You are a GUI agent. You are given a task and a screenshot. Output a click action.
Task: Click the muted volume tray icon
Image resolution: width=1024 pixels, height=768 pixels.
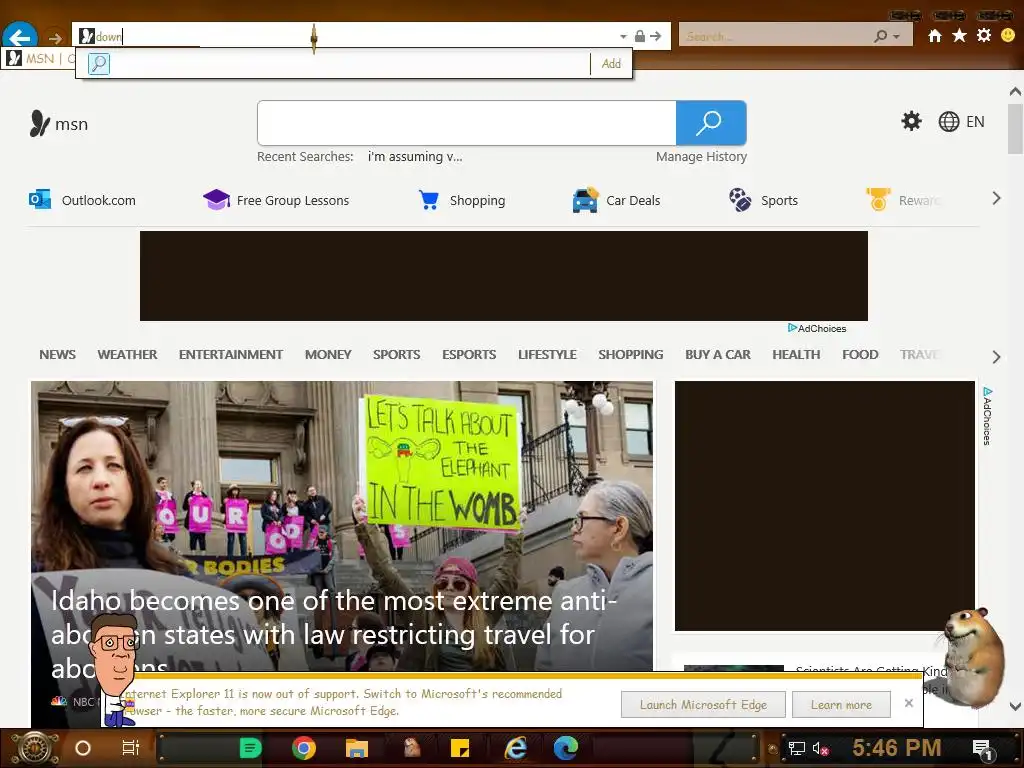point(820,748)
